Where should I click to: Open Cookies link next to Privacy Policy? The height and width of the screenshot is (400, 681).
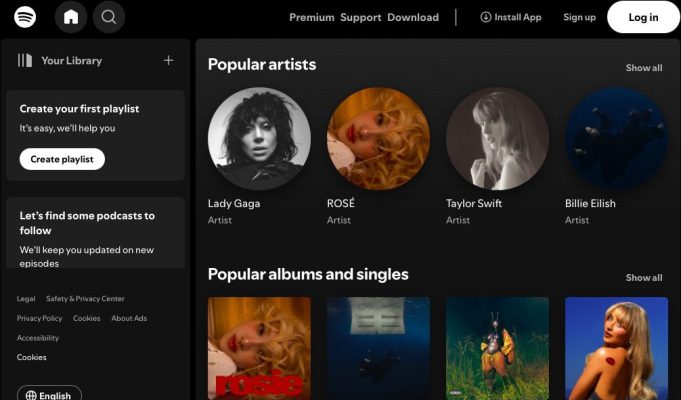point(86,318)
